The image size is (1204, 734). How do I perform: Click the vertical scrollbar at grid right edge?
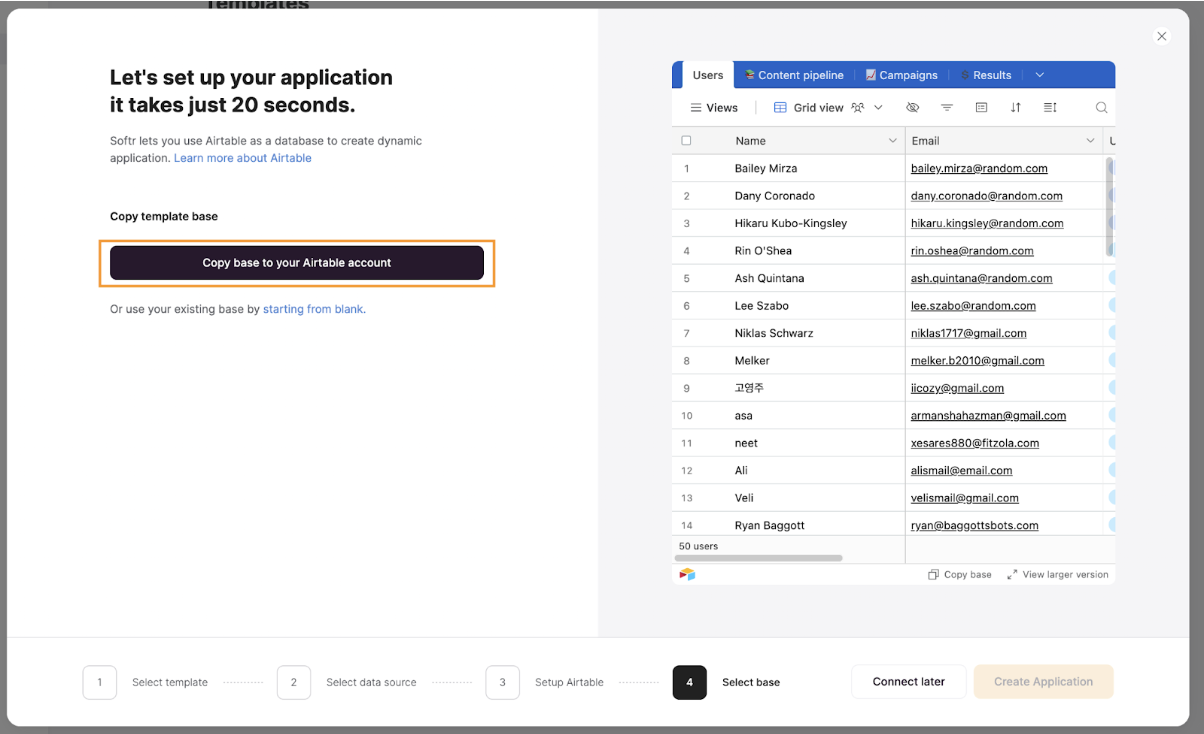click(x=1110, y=207)
